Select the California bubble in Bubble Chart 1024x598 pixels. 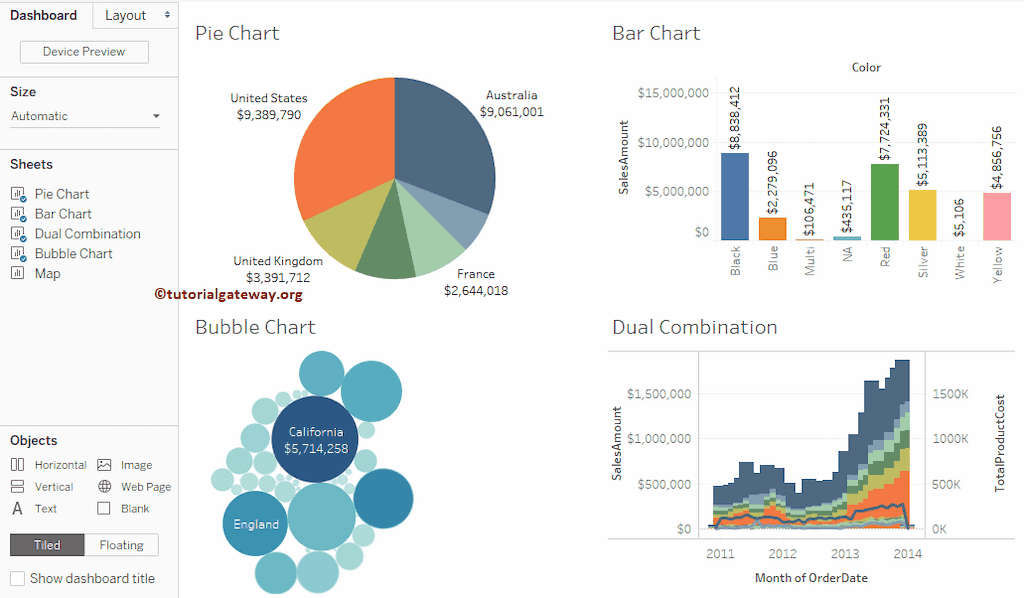pos(316,438)
